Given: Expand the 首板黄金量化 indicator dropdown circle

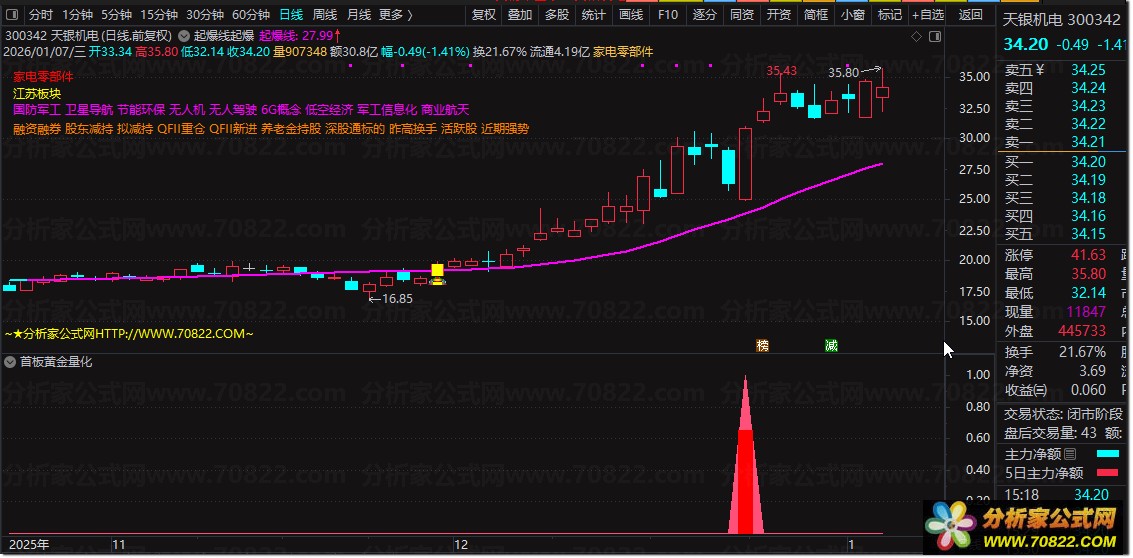Looking at the screenshot, I should [10, 362].
